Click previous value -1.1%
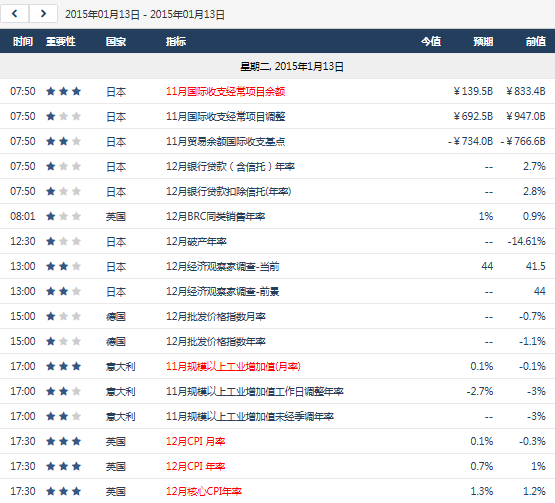 pos(532,341)
